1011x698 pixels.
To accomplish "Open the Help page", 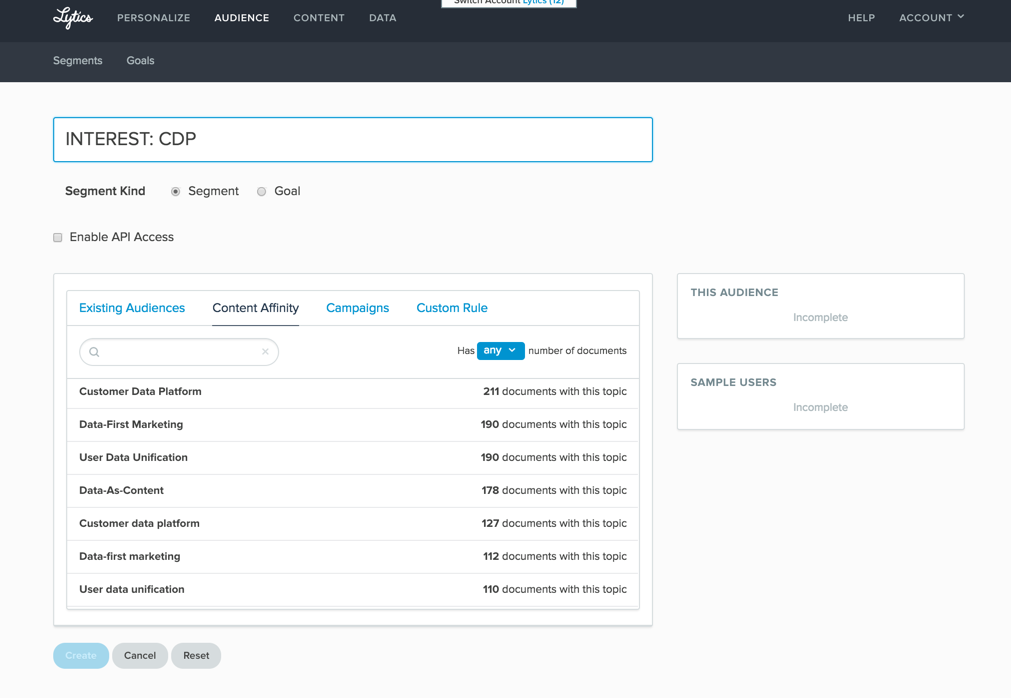I will pos(861,18).
